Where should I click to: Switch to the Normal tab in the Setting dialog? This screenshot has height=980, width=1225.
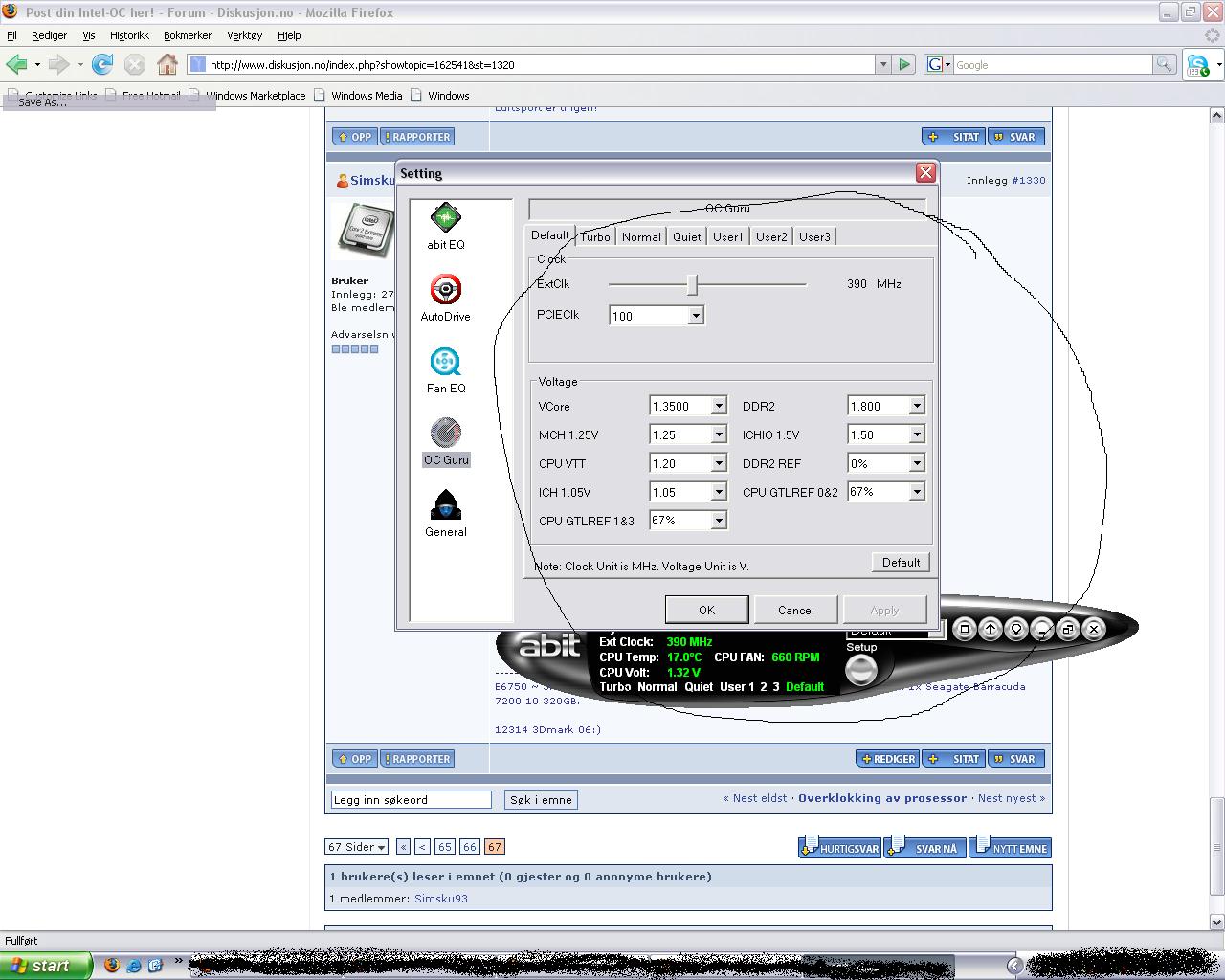(x=641, y=236)
